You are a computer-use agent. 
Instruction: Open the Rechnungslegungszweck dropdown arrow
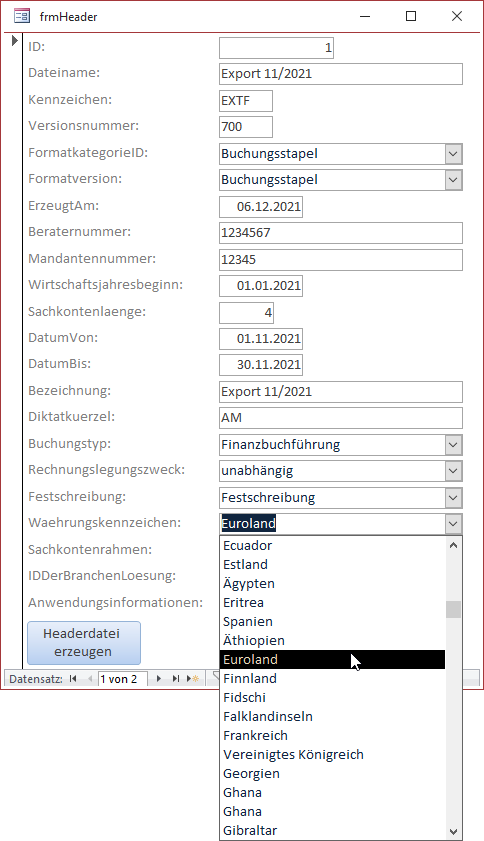tap(453, 471)
